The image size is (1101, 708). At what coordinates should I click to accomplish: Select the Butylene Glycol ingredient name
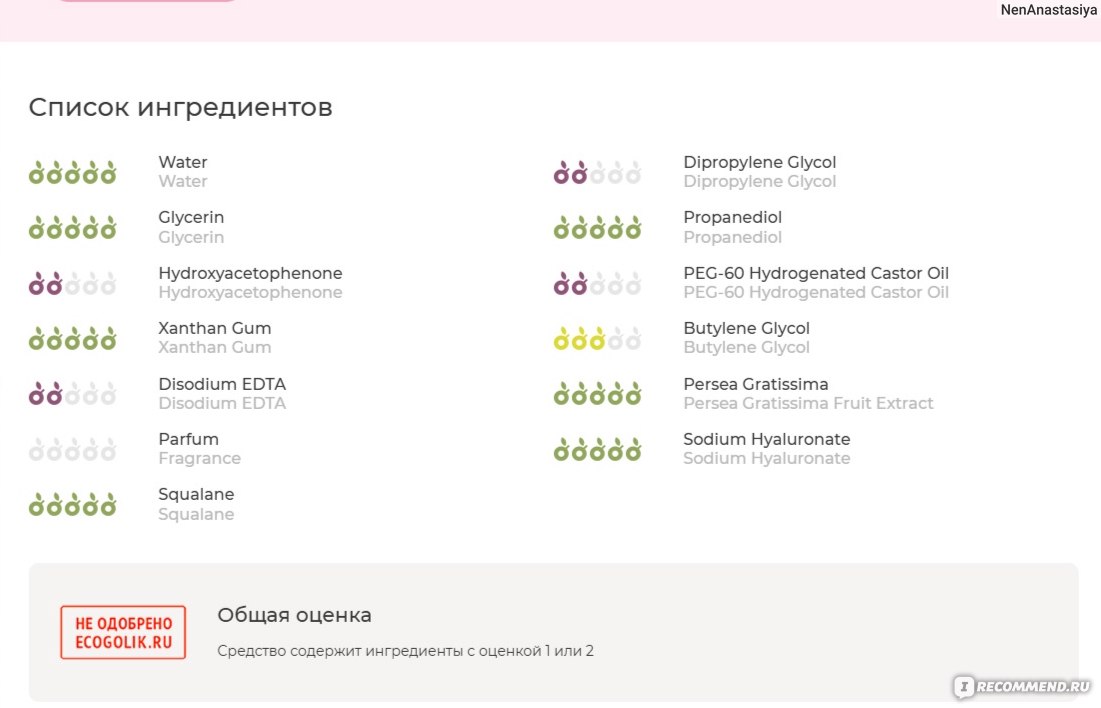tap(746, 328)
